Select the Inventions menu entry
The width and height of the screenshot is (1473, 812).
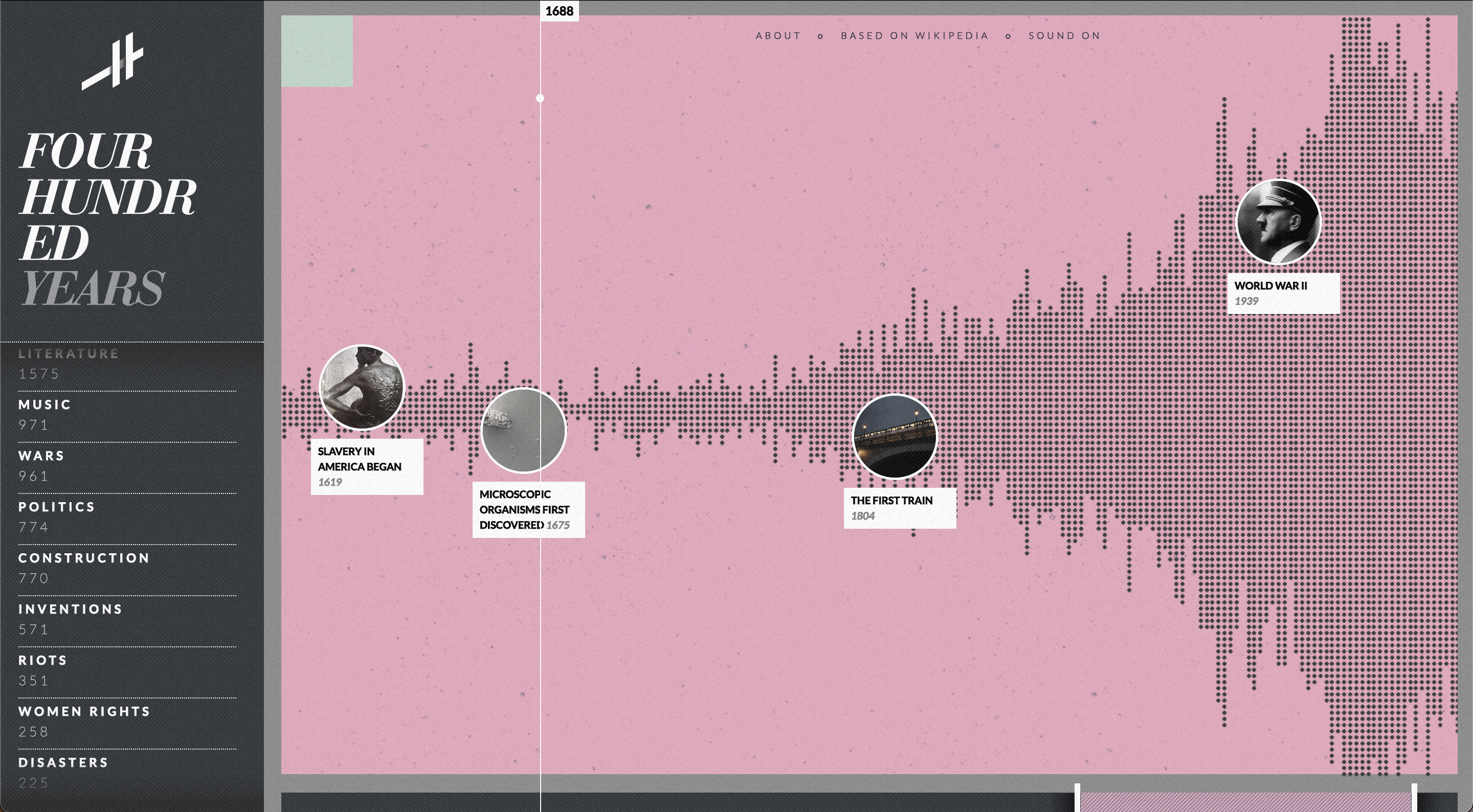[70, 609]
